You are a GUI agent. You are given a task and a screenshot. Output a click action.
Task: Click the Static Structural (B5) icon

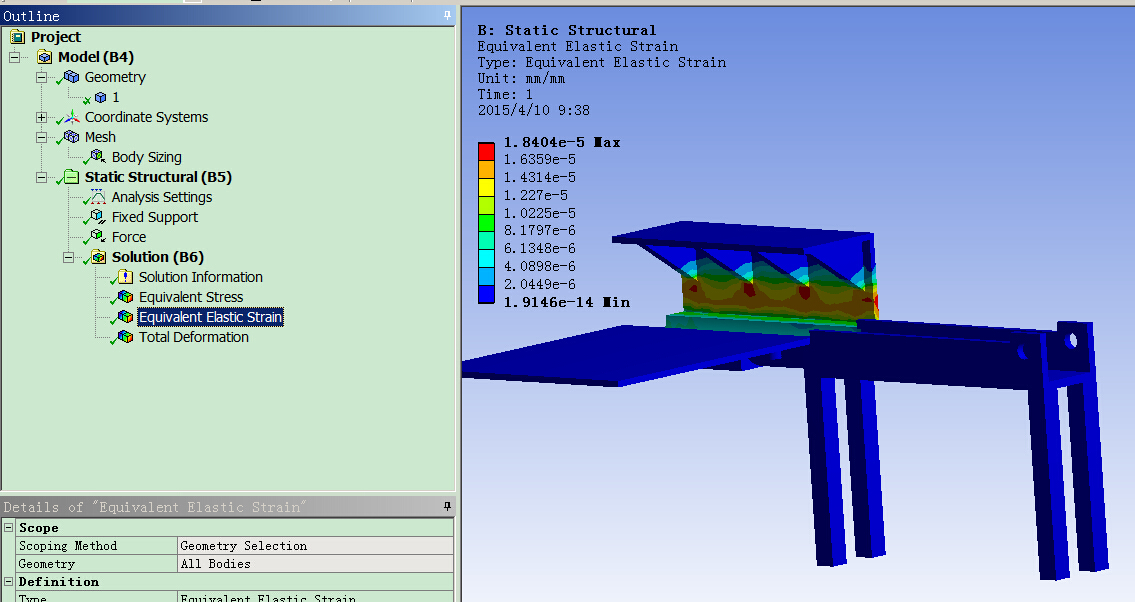[72, 177]
